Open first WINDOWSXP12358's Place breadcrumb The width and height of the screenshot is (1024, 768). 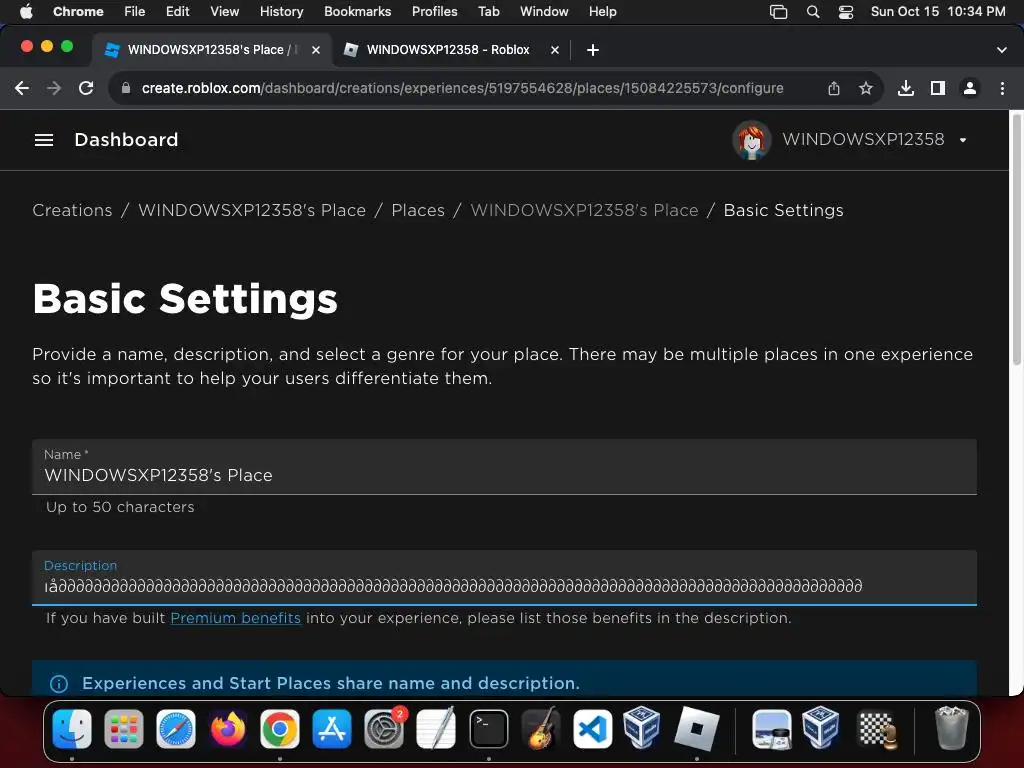click(x=252, y=210)
